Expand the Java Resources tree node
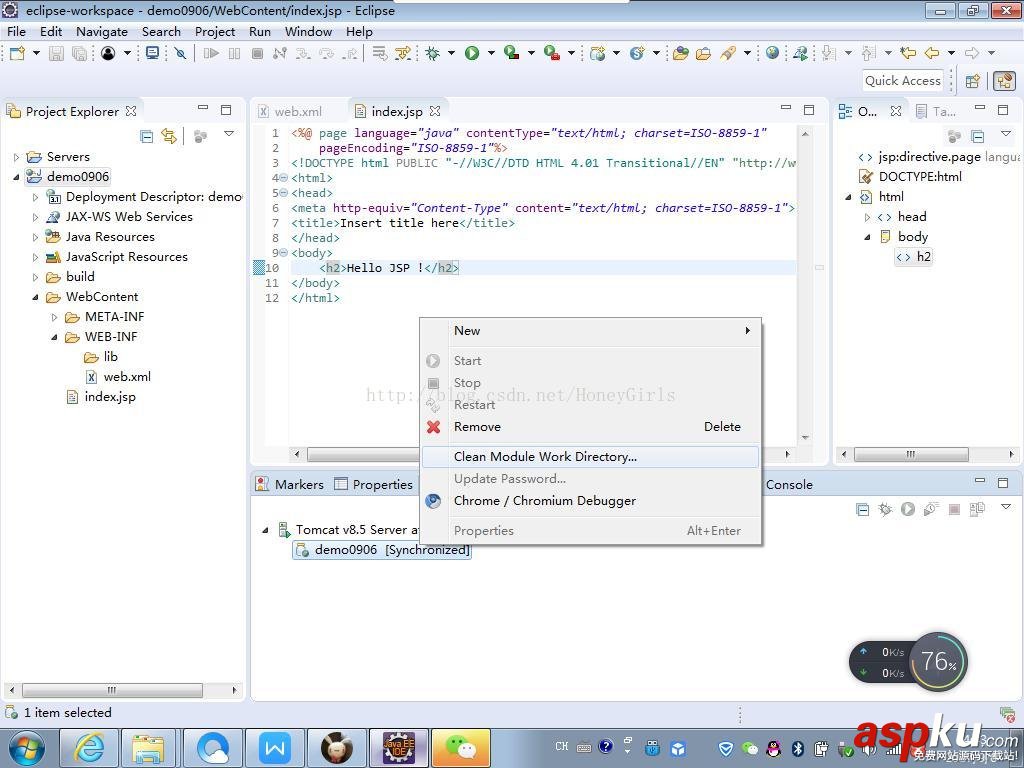This screenshot has width=1024, height=768. coord(36,237)
